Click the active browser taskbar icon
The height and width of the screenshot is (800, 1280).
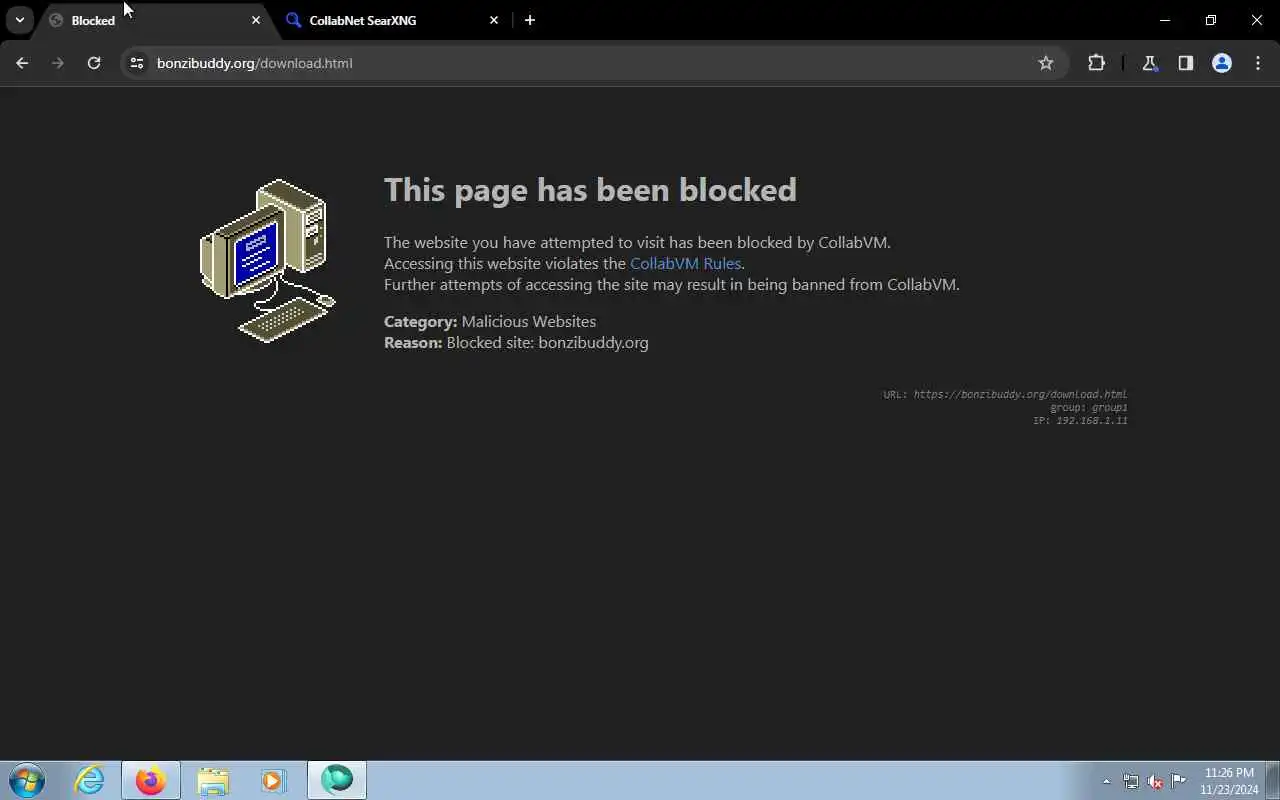337,780
